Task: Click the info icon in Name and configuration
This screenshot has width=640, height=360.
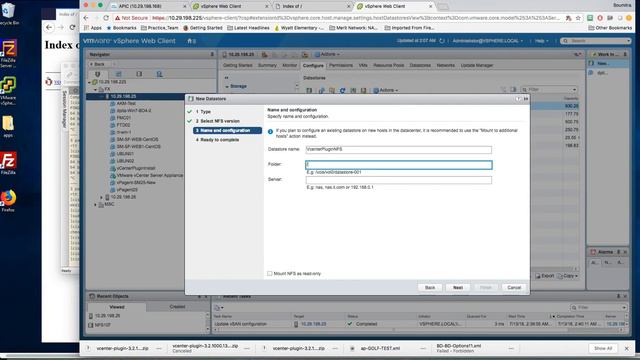Action: (270, 131)
